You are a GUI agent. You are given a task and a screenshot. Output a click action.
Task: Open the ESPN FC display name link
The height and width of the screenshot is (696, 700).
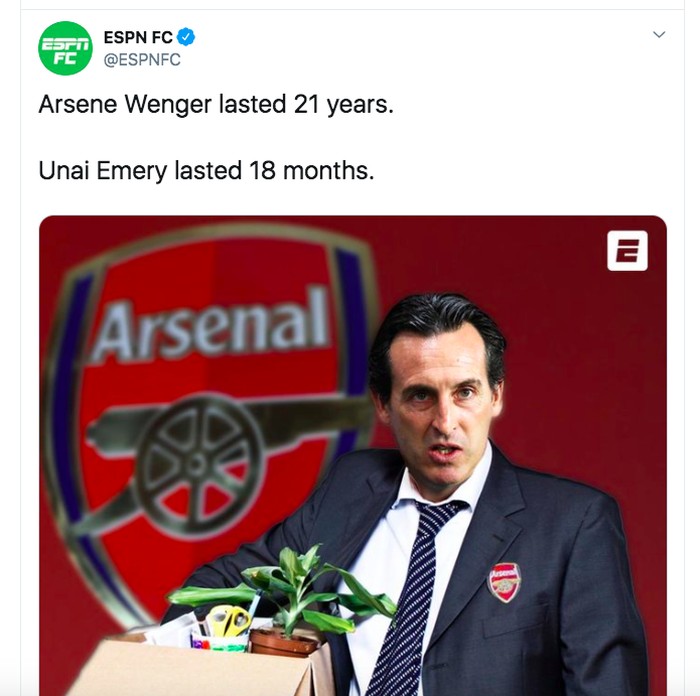pyautogui.click(x=138, y=37)
